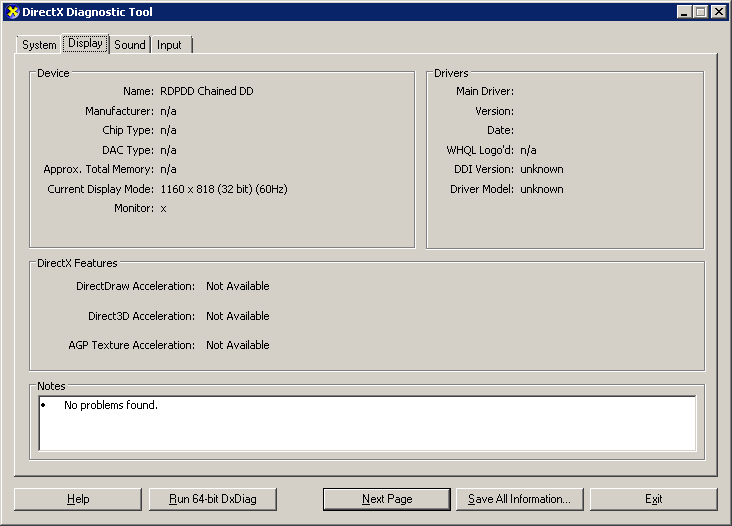This screenshot has width=732, height=526.
Task: Click the Direct3D Acceleration status text
Action: point(237,316)
